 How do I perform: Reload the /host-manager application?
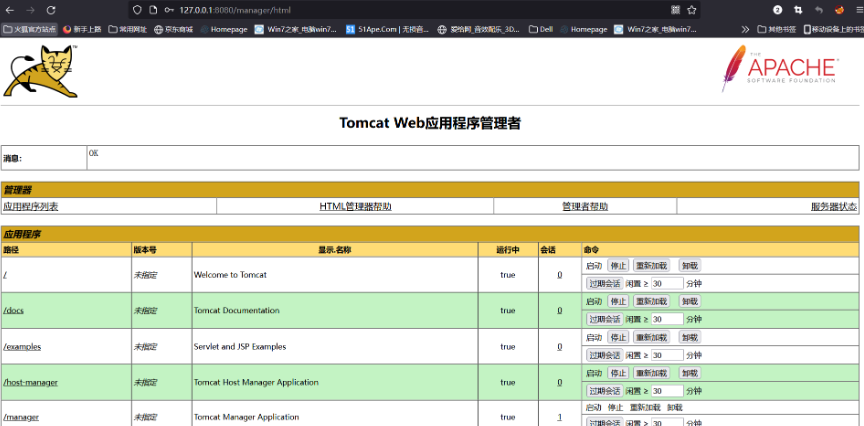(651, 373)
